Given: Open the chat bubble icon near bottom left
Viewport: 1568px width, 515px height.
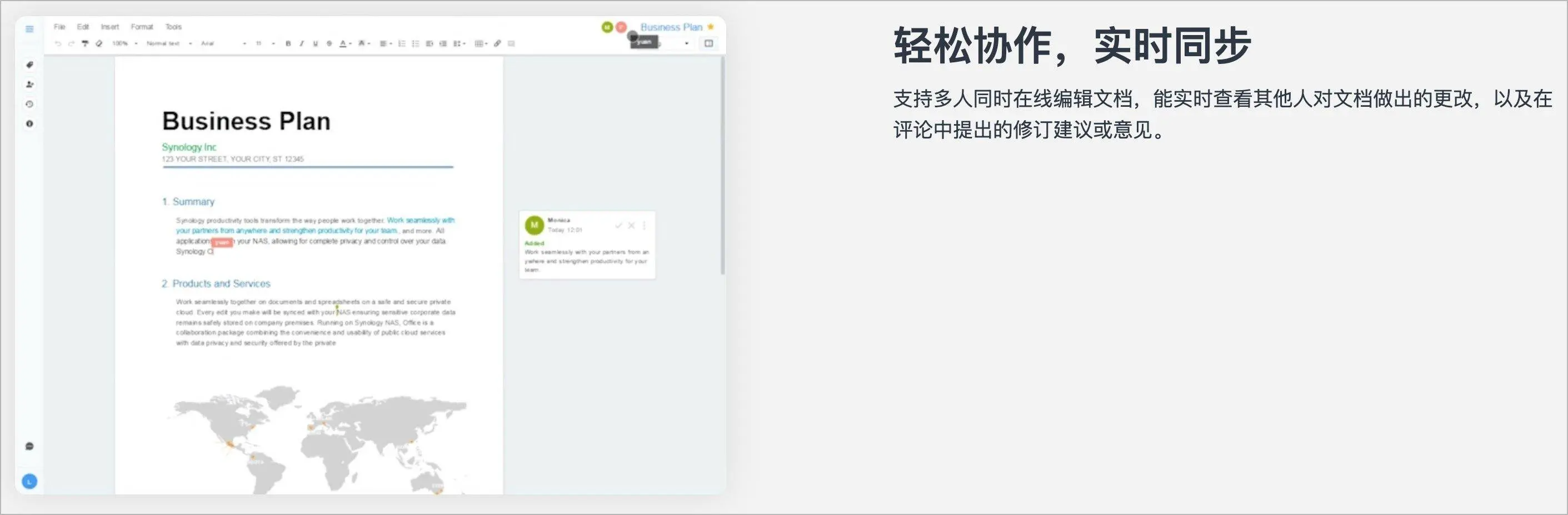Looking at the screenshot, I should pos(29,445).
